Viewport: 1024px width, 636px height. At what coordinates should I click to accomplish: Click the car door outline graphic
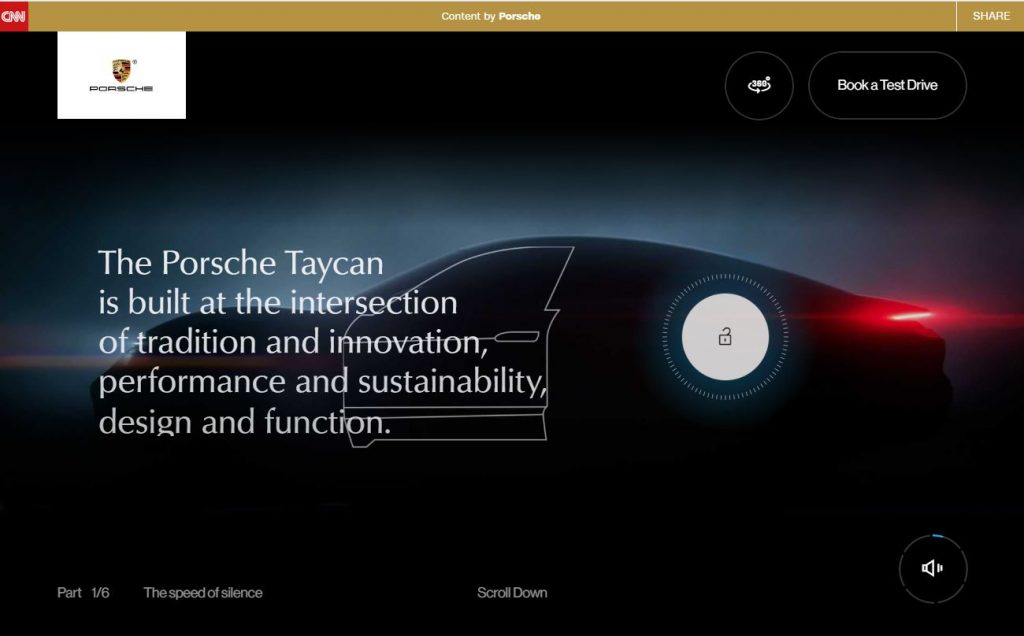[x=458, y=347]
